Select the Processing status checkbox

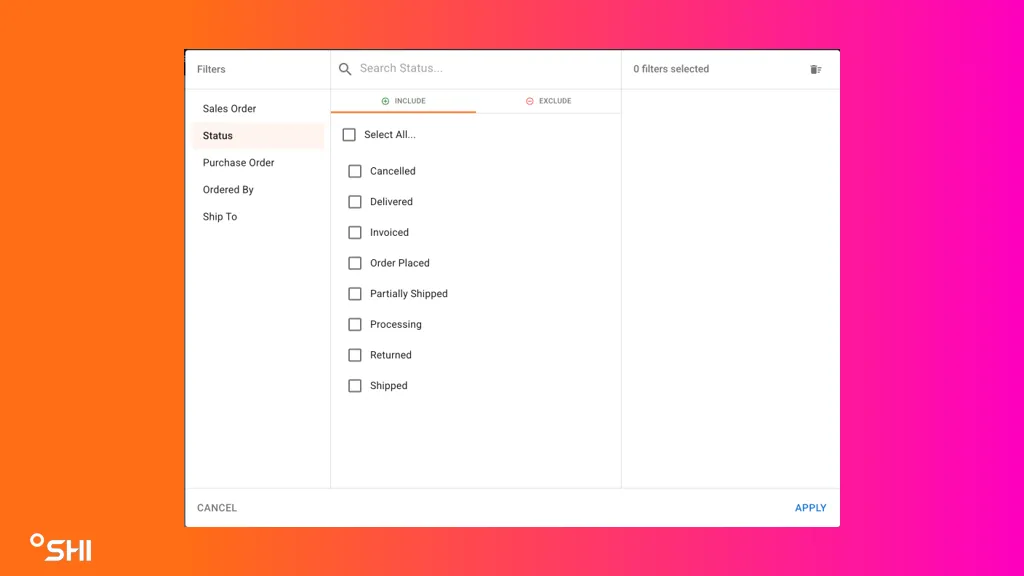point(355,325)
